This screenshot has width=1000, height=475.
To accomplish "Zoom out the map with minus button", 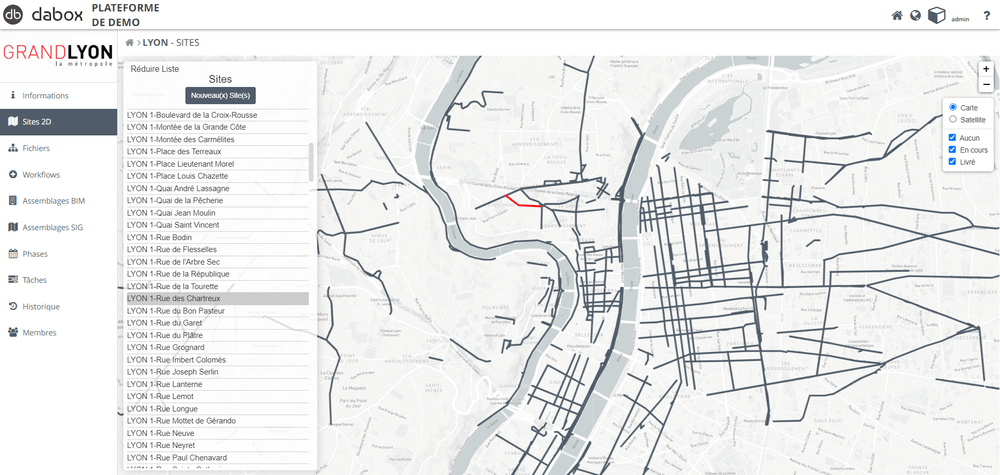I will (x=986, y=84).
